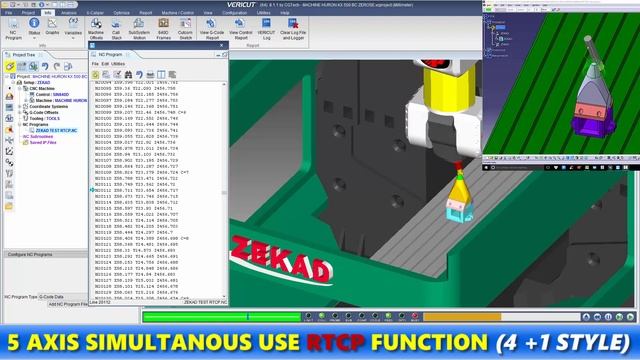Select Tooling : TOOLS in the tree
The height and width of the screenshot is (360, 640).
[44, 118]
